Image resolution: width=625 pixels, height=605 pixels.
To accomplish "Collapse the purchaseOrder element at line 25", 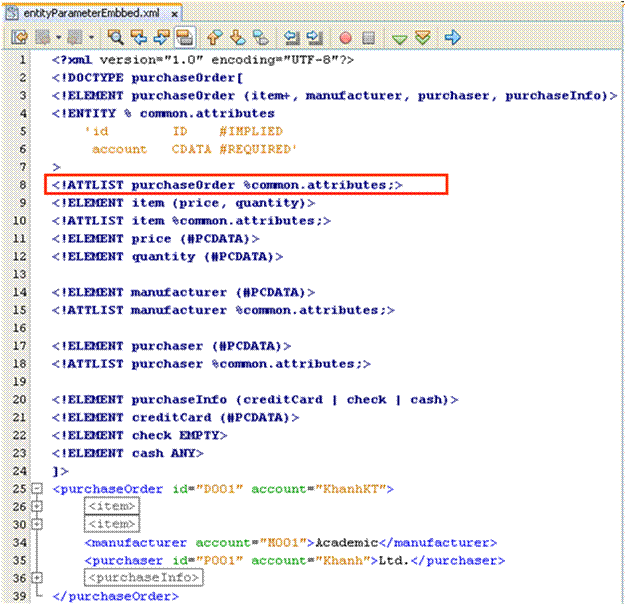I will click(37, 489).
